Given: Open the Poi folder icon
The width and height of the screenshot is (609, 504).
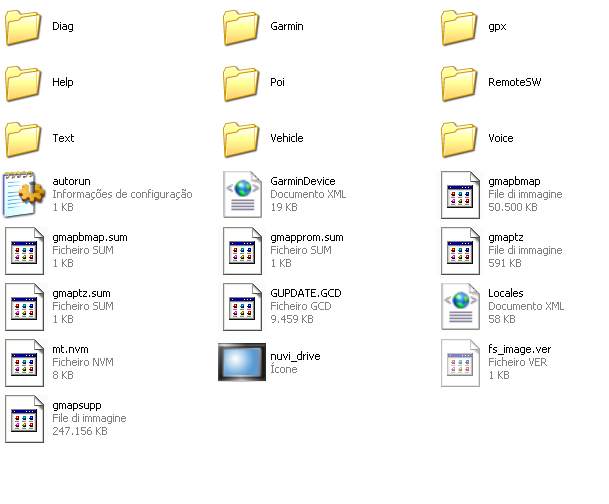Looking at the screenshot, I should pyautogui.click(x=241, y=83).
